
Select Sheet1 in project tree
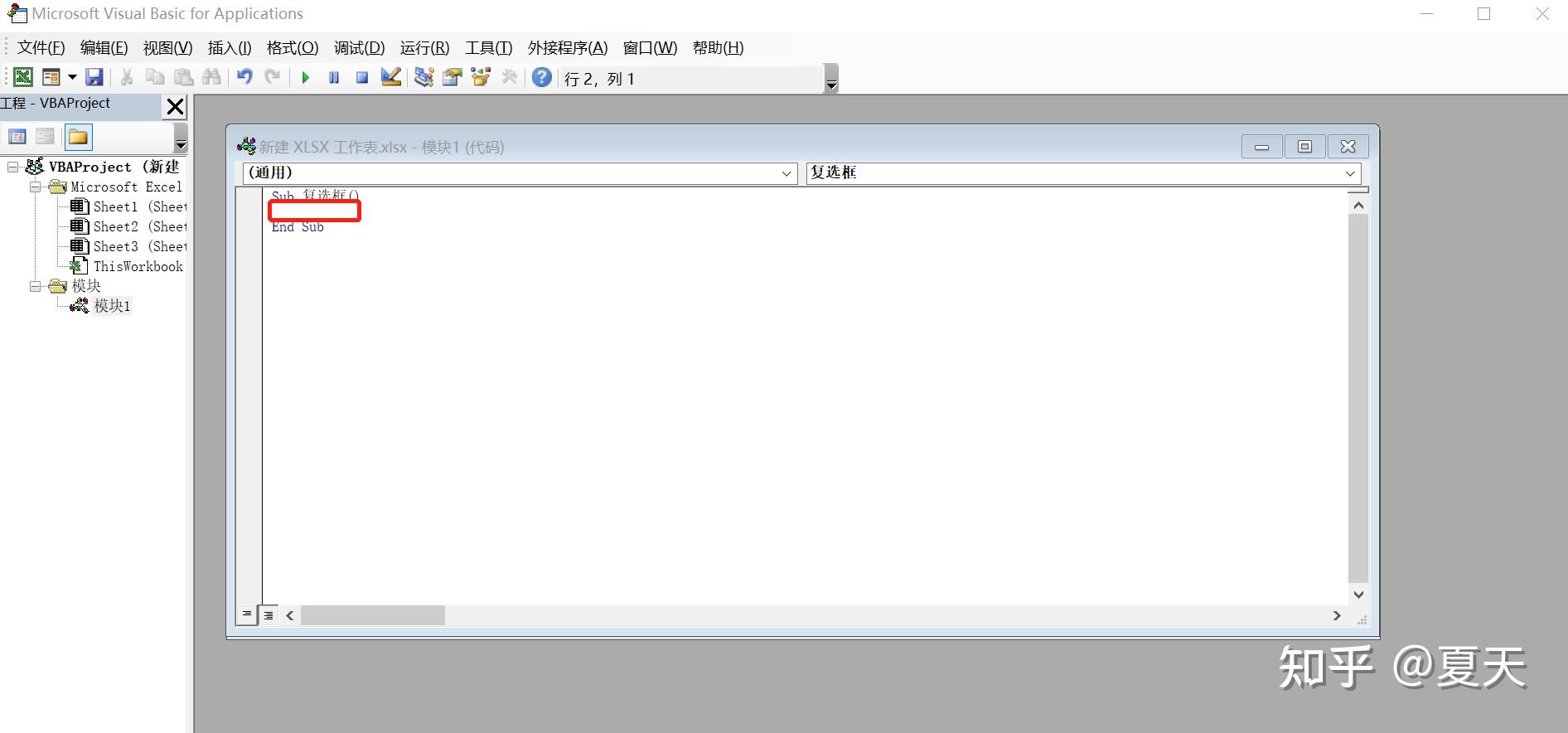click(x=140, y=206)
